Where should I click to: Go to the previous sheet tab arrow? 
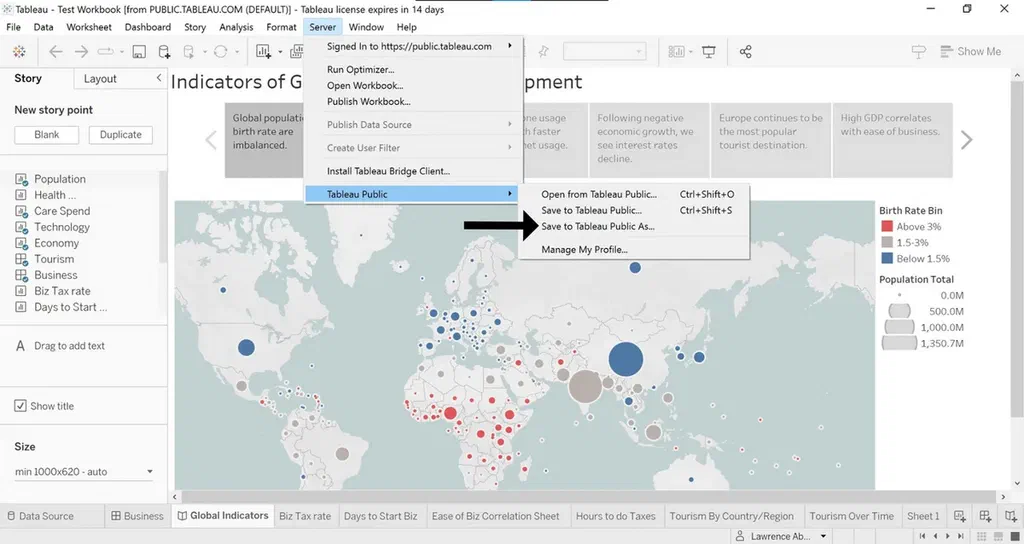point(935,536)
